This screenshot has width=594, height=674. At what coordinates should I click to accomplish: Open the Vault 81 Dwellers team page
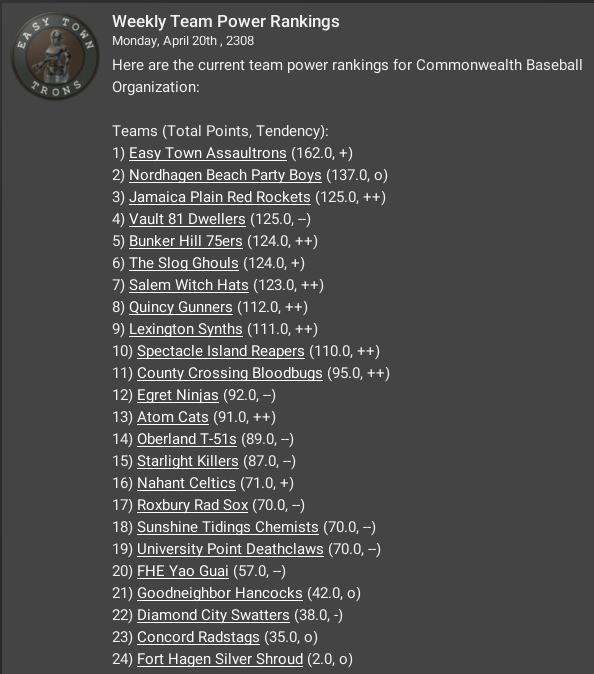(x=187, y=219)
